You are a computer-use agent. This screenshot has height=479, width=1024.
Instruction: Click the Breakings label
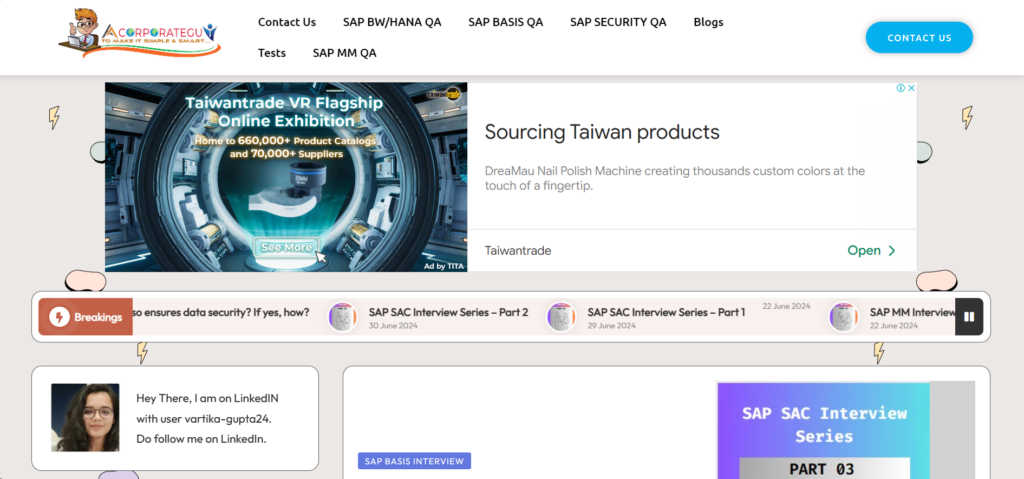[x=98, y=317]
